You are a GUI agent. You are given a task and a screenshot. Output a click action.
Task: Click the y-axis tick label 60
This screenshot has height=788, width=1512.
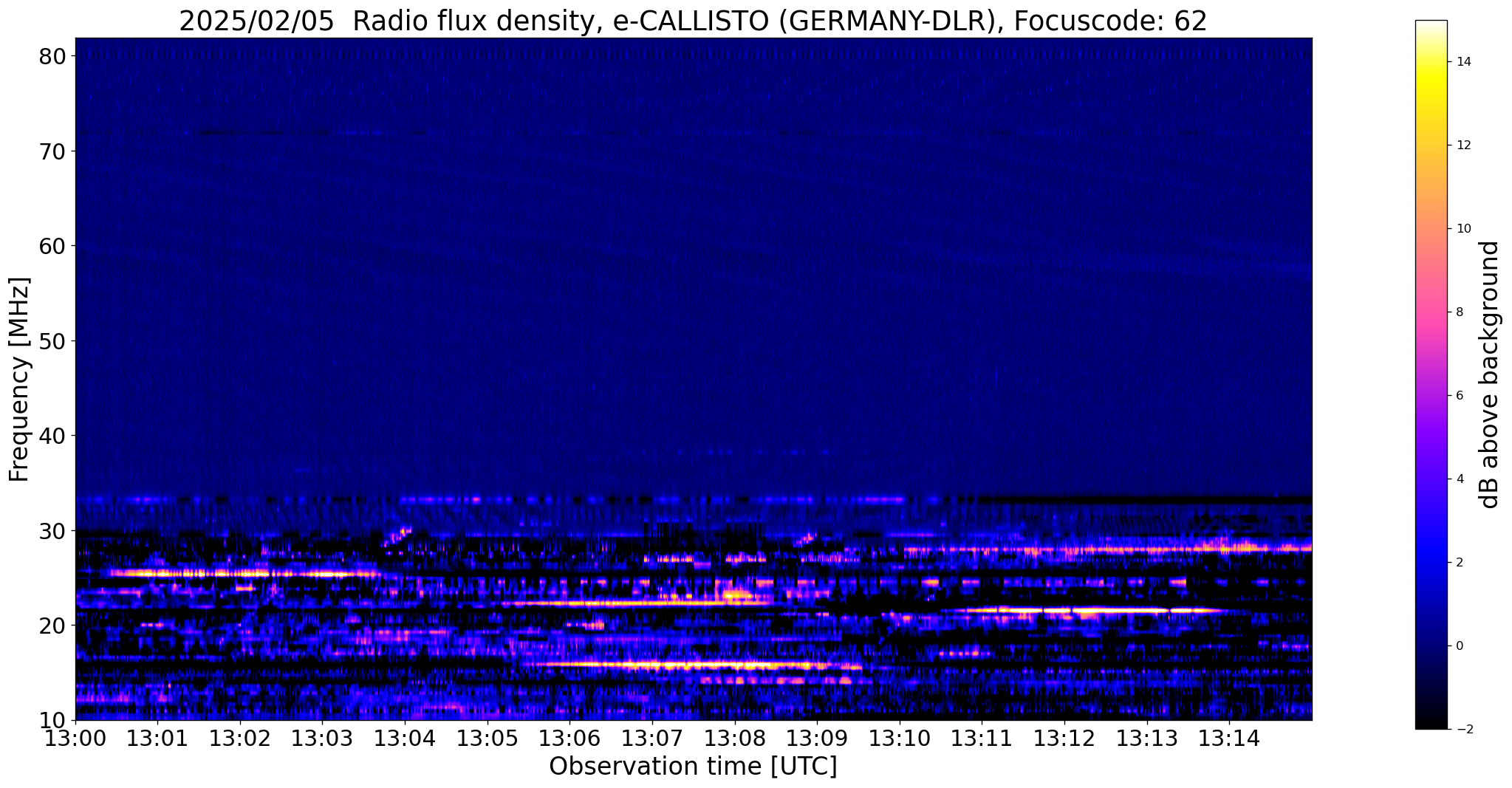tap(53, 246)
